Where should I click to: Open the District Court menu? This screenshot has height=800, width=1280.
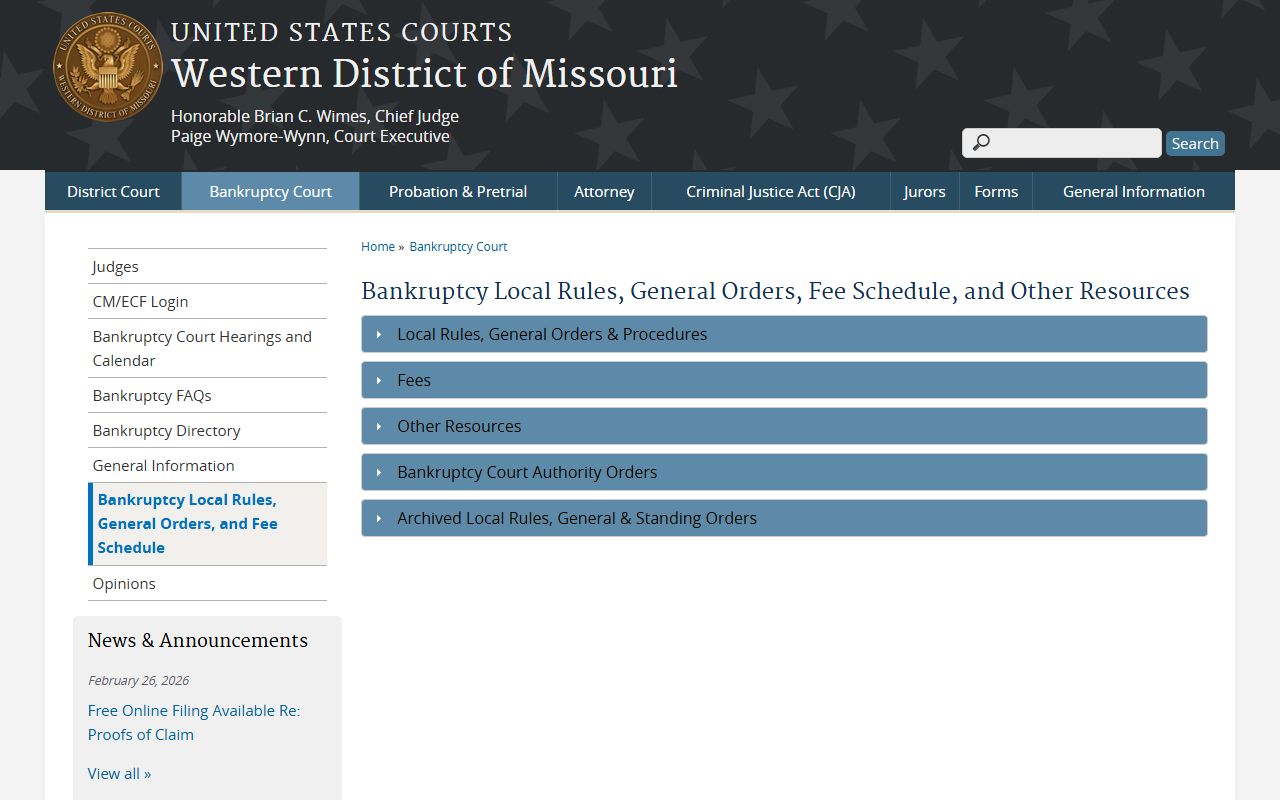[113, 191]
